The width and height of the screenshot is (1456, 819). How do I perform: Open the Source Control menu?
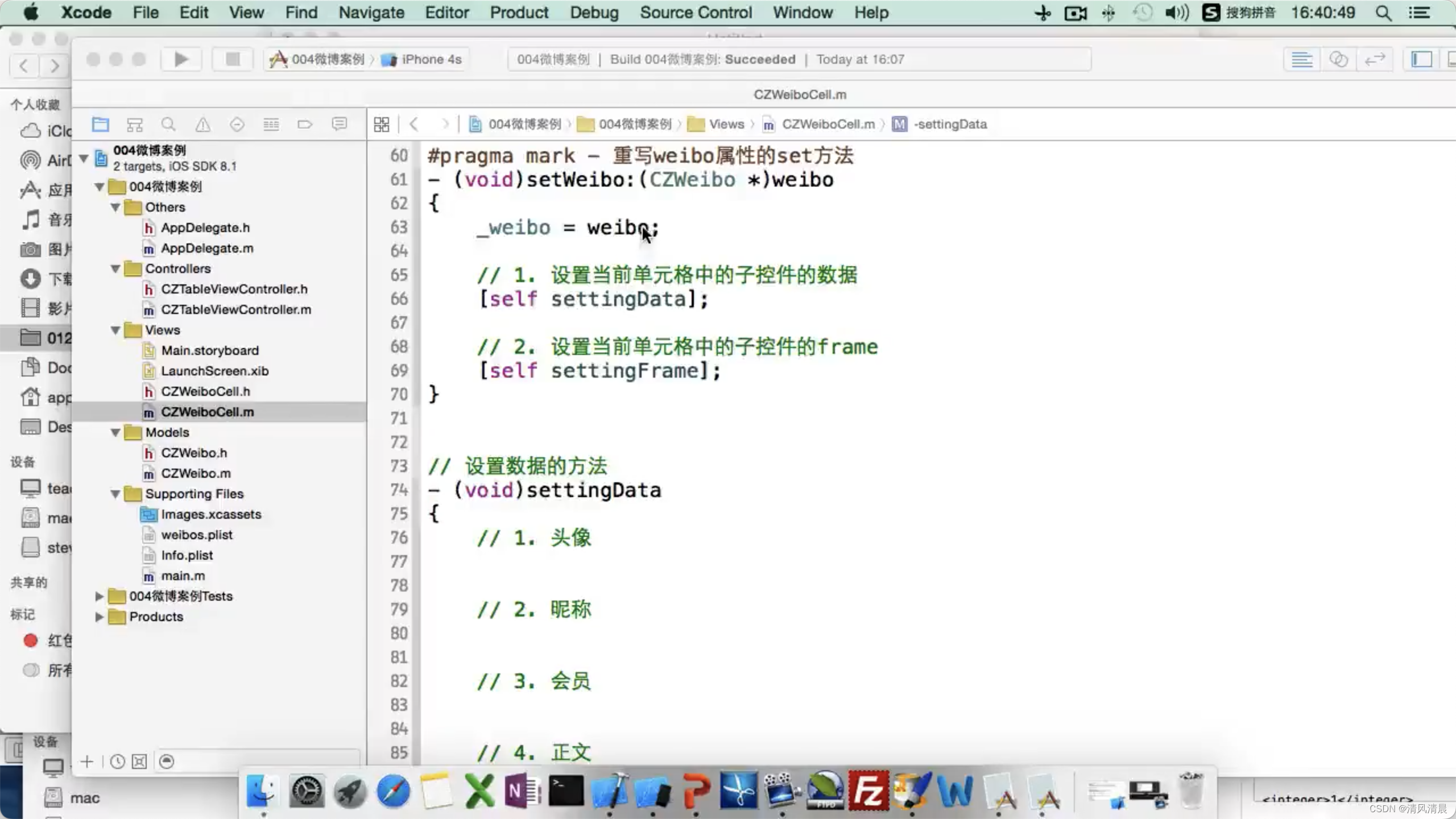click(696, 13)
